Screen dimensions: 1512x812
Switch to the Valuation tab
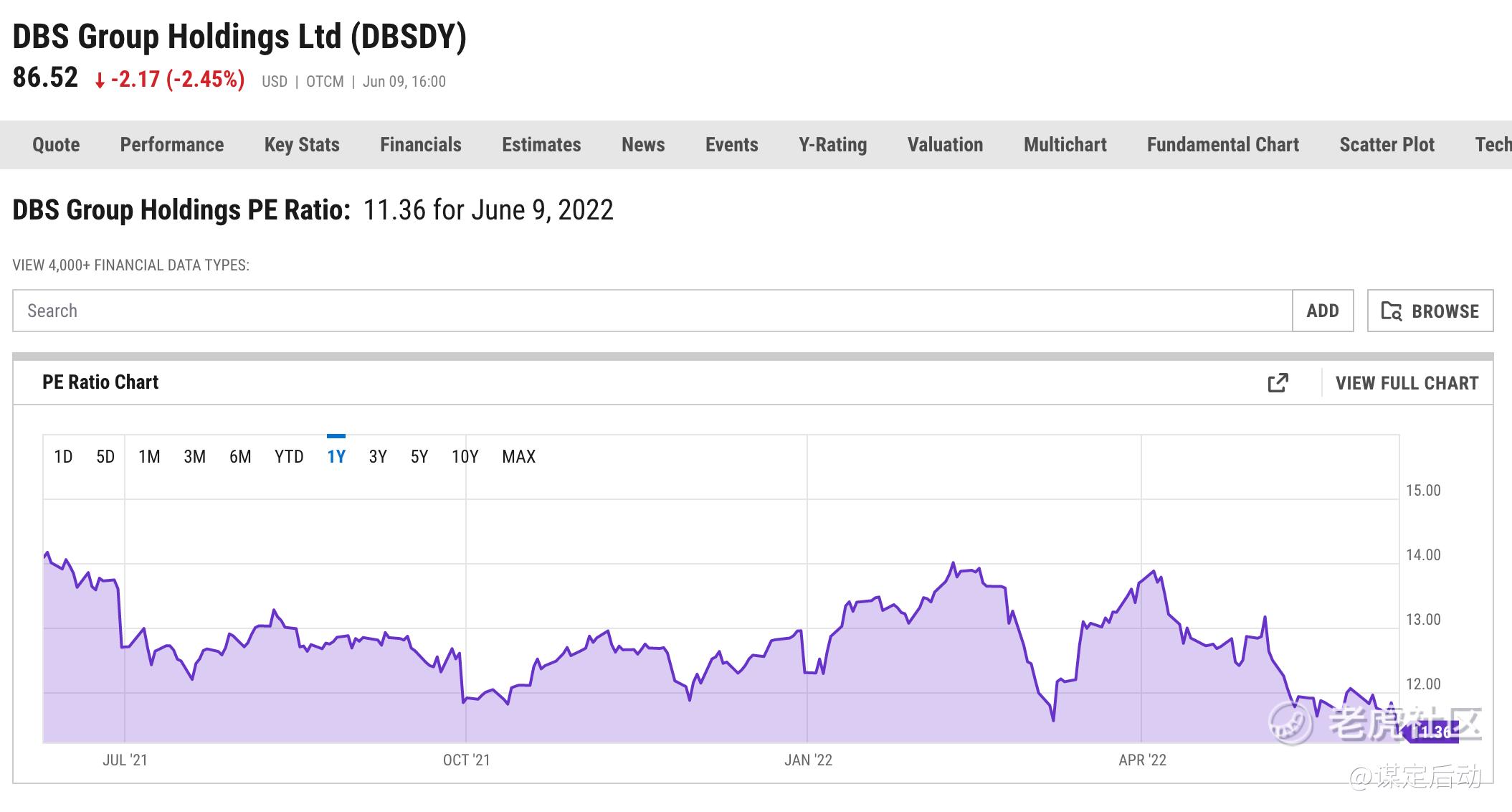pyautogui.click(x=945, y=145)
